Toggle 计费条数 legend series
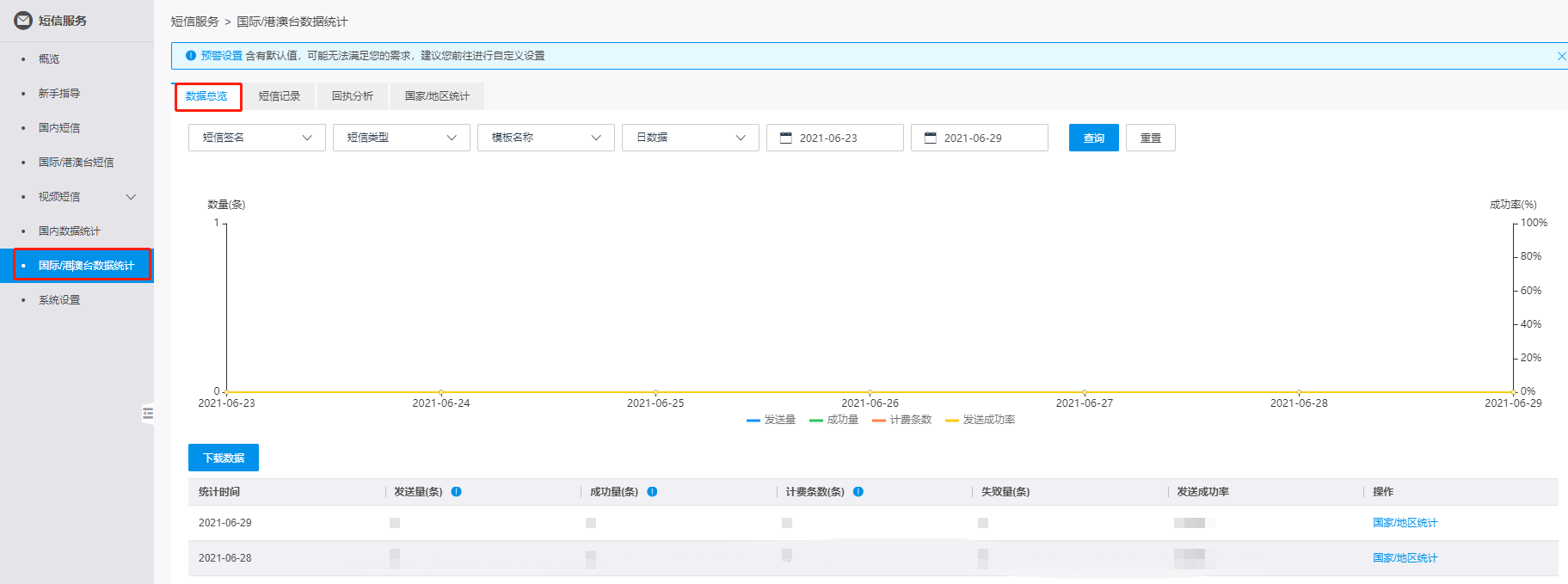This screenshot has height=584, width=1568. tap(902, 420)
